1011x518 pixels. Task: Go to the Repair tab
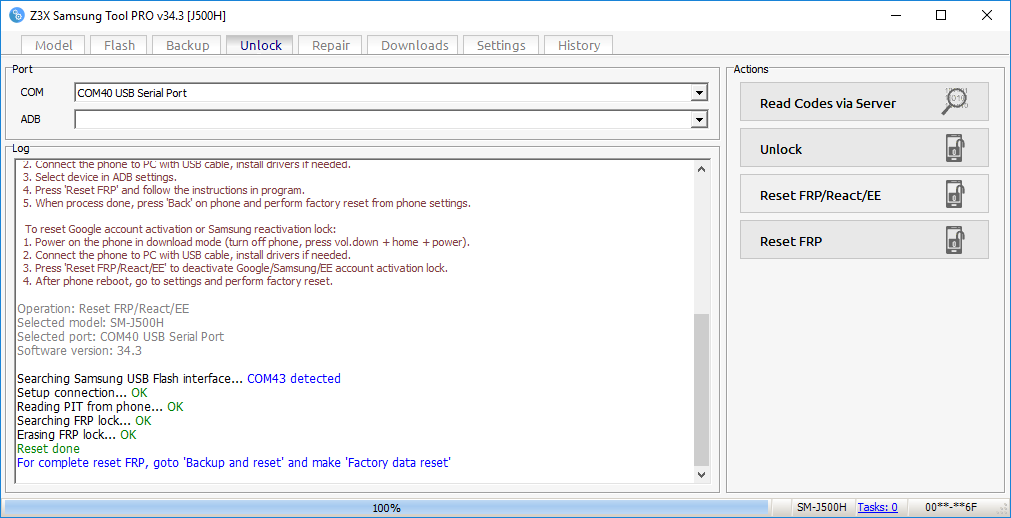coord(331,45)
